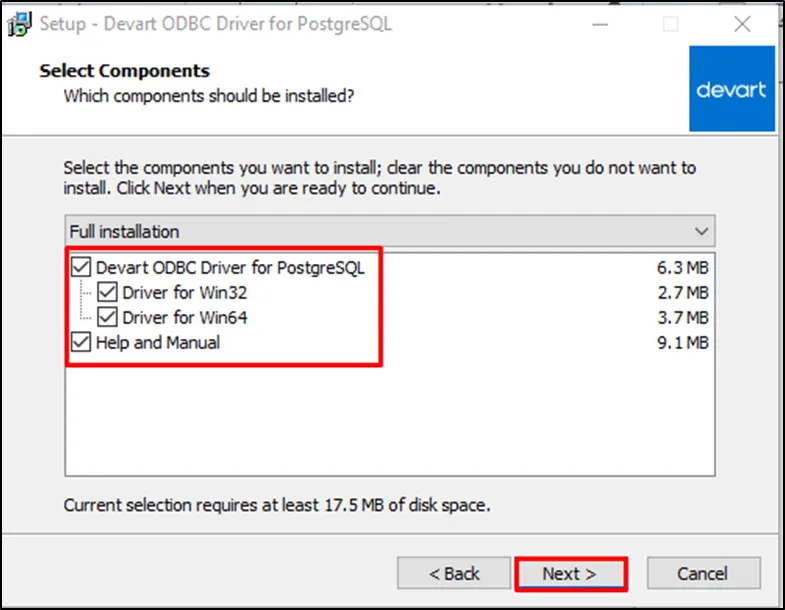Click the greyed-out maximize window button

(670, 24)
